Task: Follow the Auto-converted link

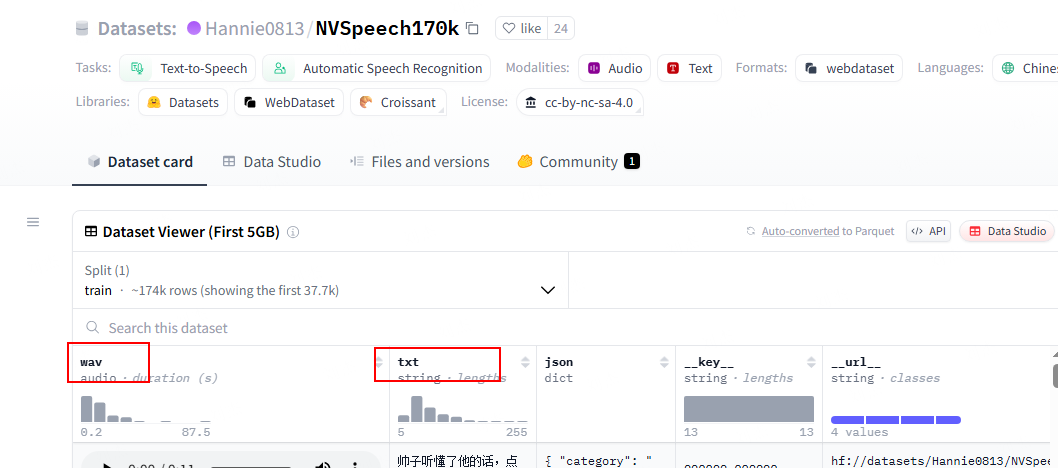Action: pyautogui.click(x=800, y=231)
